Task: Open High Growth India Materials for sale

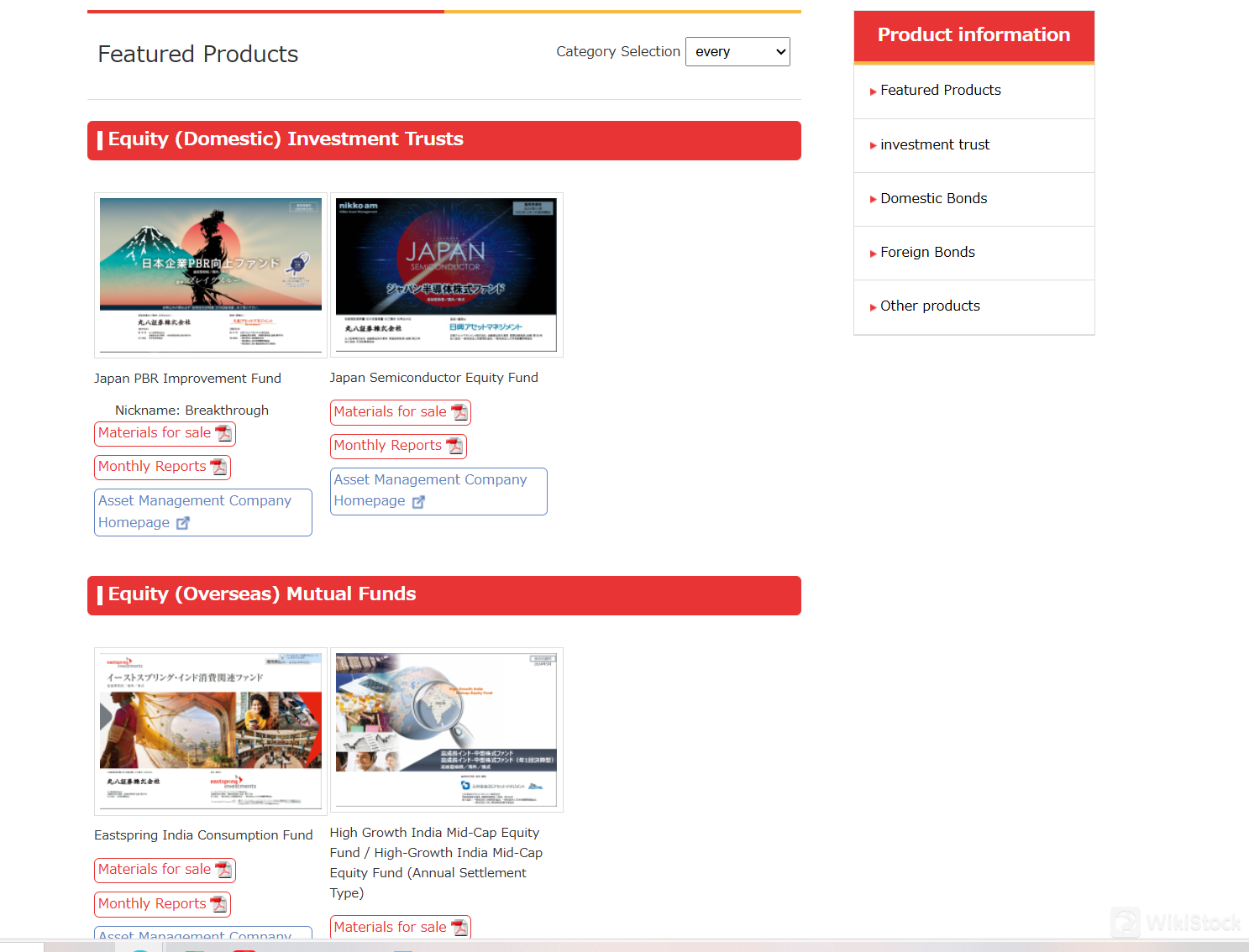Action: coord(401,927)
